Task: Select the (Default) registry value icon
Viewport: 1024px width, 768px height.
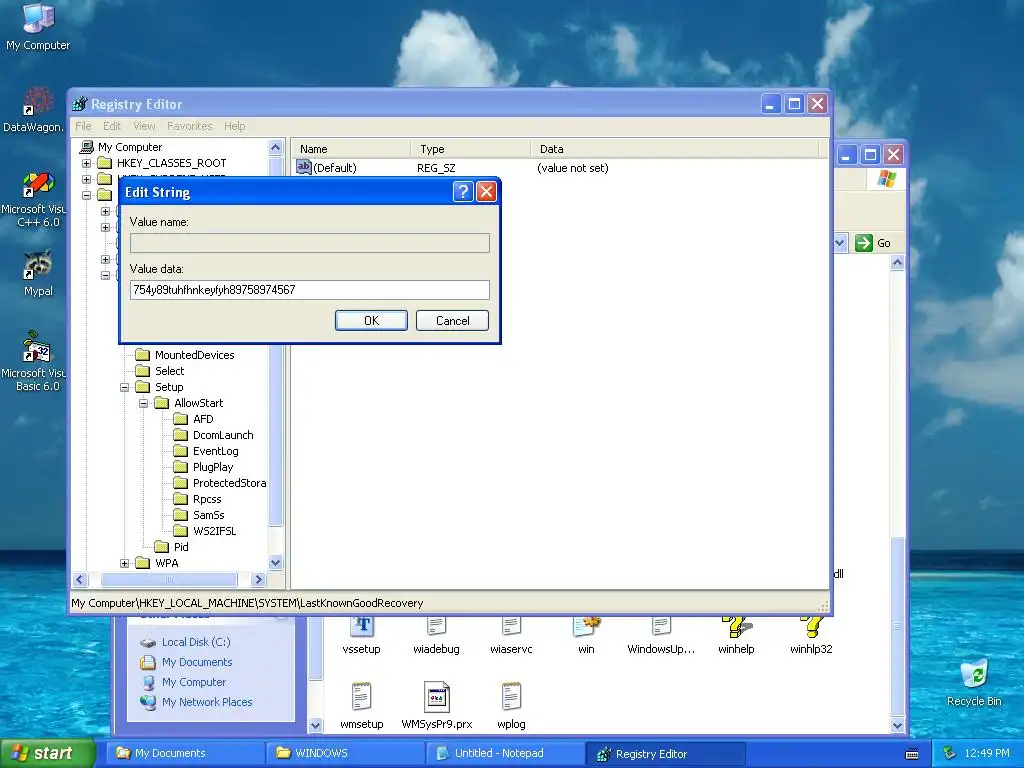Action: [304, 167]
